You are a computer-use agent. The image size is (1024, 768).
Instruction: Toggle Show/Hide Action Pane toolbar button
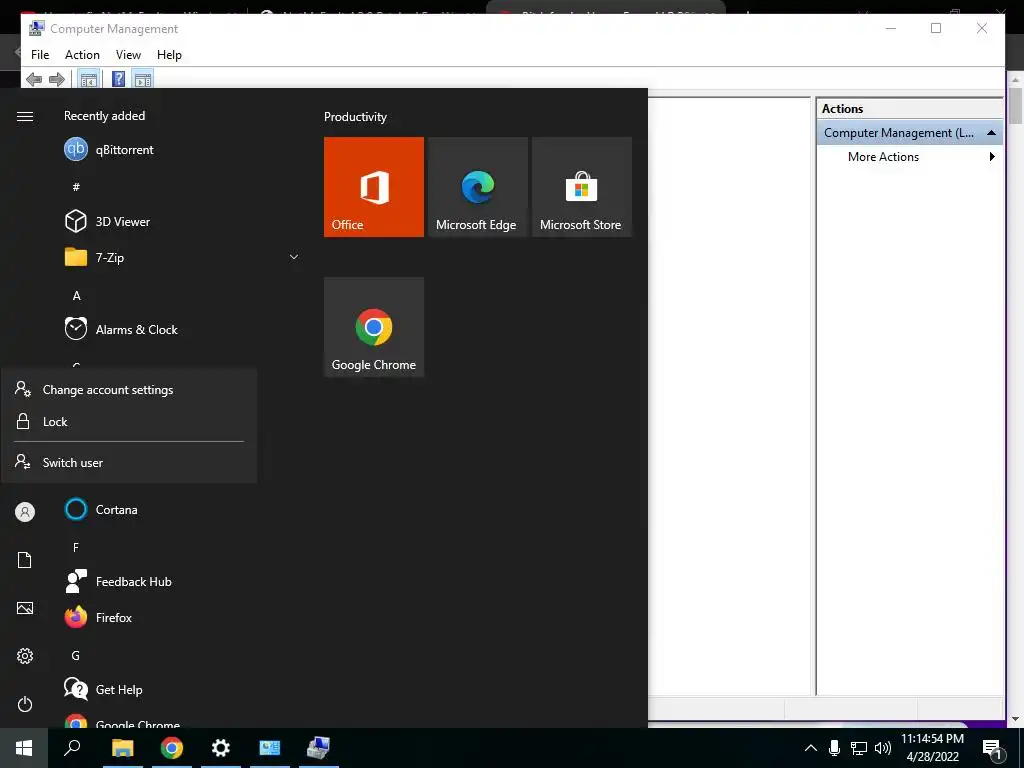143,80
